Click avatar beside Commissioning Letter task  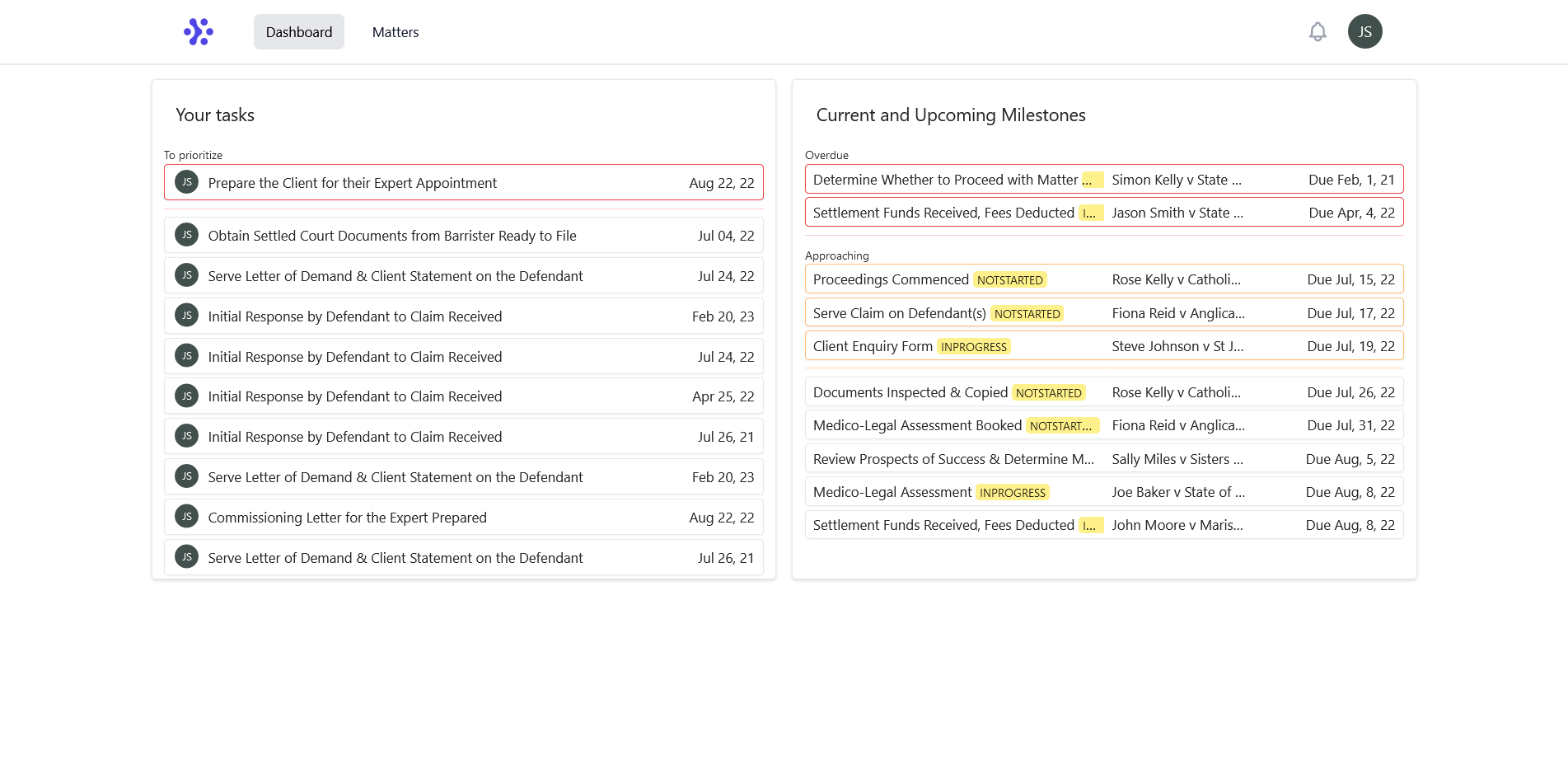(x=187, y=517)
